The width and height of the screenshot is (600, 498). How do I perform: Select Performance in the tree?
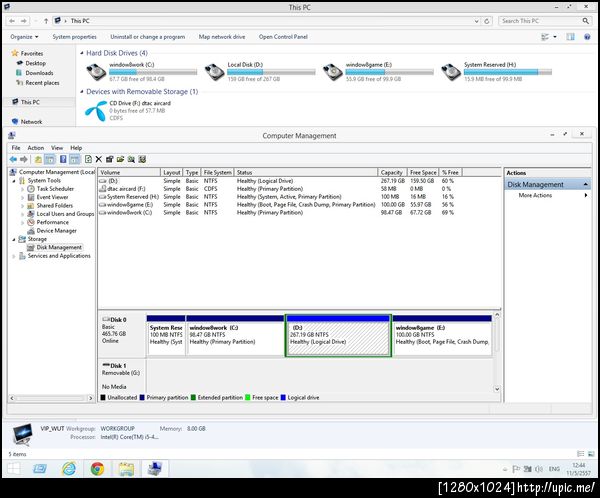[x=53, y=222]
